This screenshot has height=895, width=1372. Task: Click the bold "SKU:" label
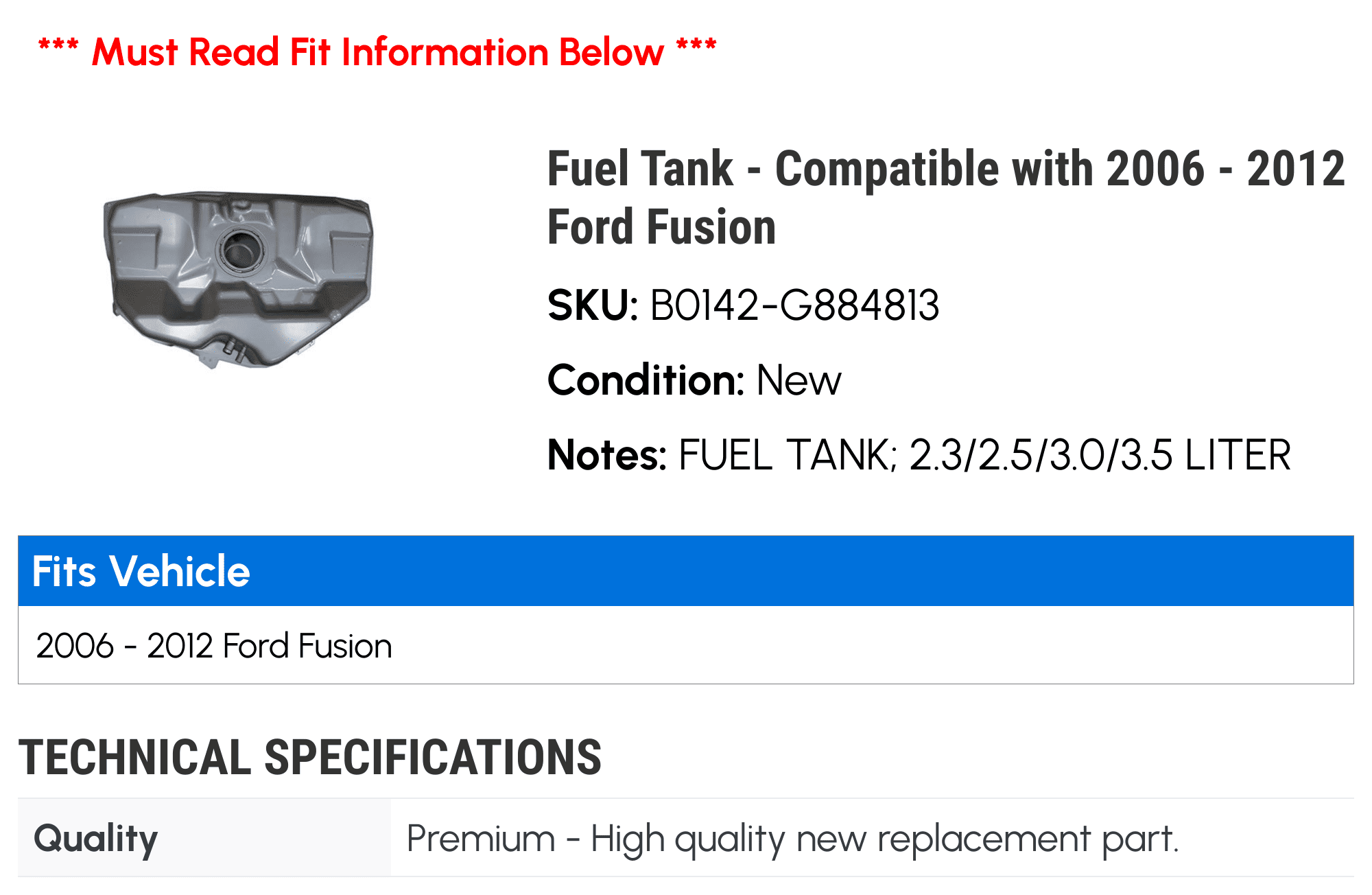click(x=593, y=305)
